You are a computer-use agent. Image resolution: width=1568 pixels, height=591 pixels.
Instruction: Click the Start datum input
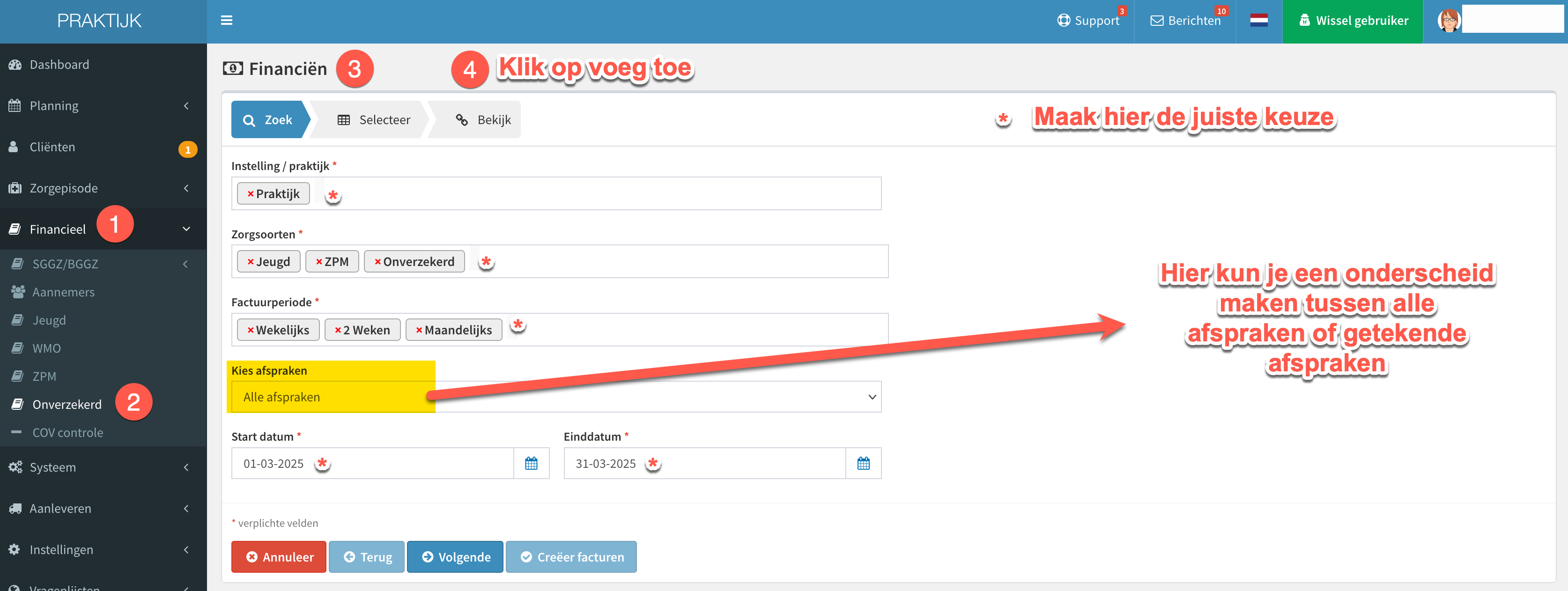click(372, 464)
